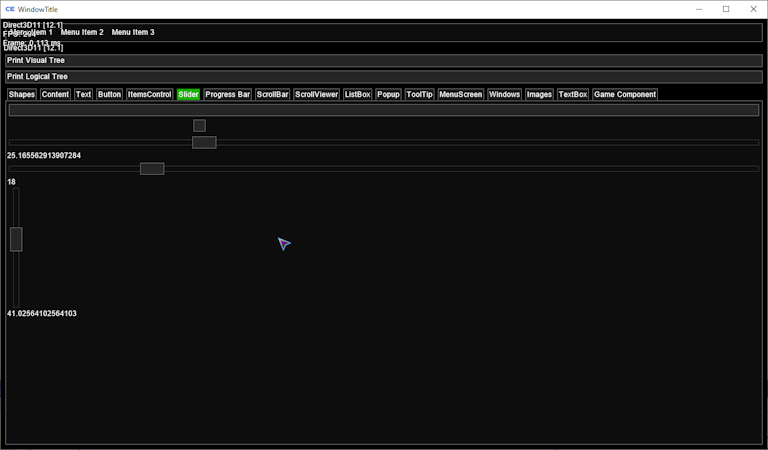Select the ScrollBar tab
The image size is (768, 450).
pyautogui.click(x=272, y=94)
